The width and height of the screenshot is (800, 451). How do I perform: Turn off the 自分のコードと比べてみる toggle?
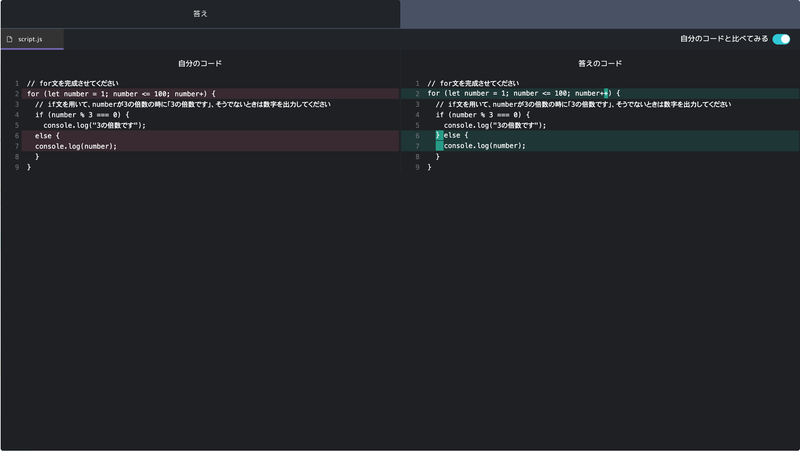[x=781, y=39]
